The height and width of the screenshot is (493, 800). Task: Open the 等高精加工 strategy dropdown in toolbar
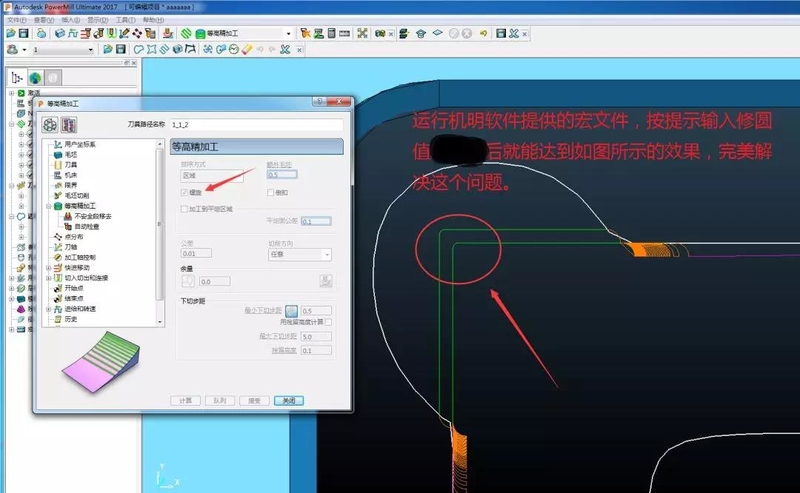coord(289,33)
